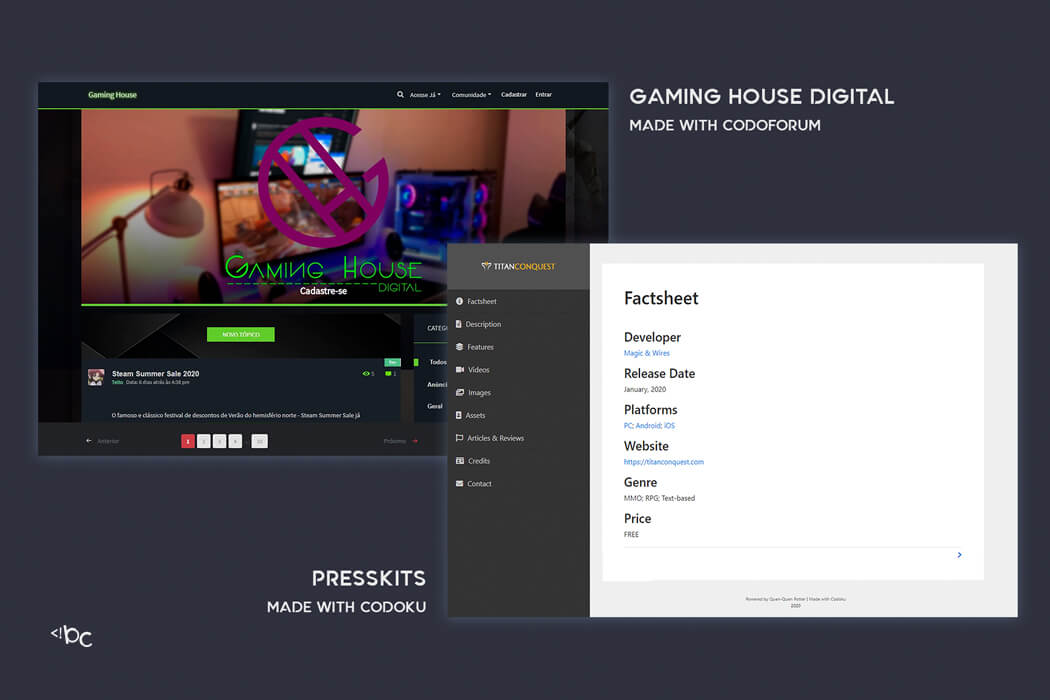This screenshot has height=700, width=1050.
Task: Select the Todos category
Action: pos(438,362)
